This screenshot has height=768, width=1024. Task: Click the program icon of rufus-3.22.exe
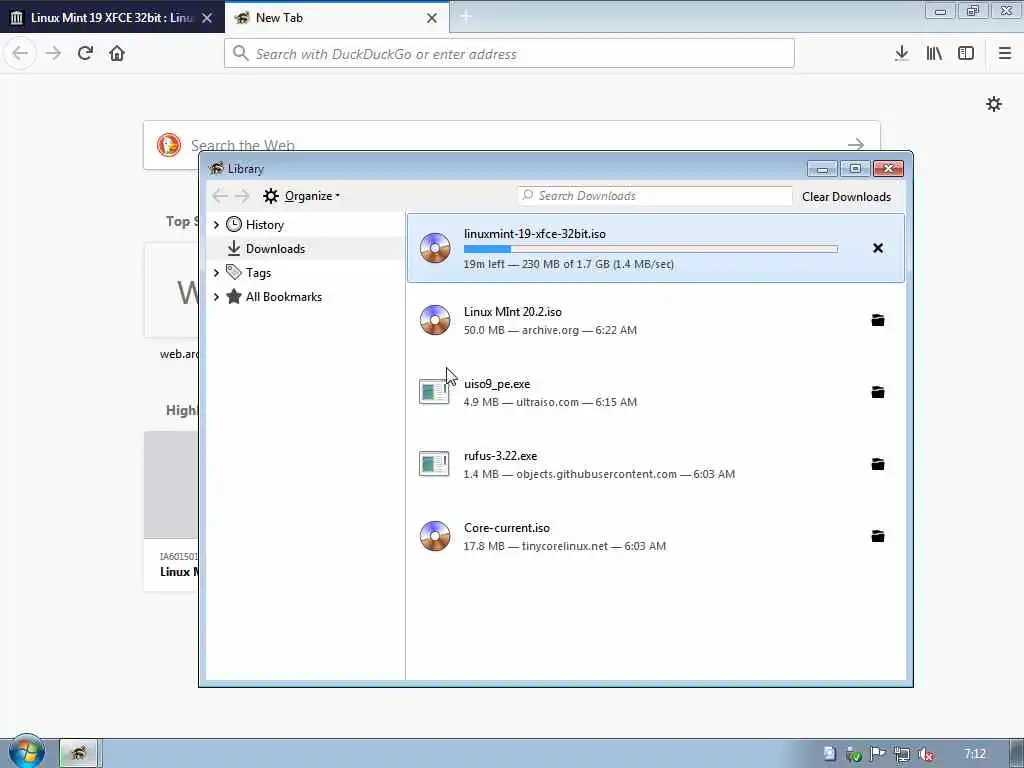click(434, 464)
